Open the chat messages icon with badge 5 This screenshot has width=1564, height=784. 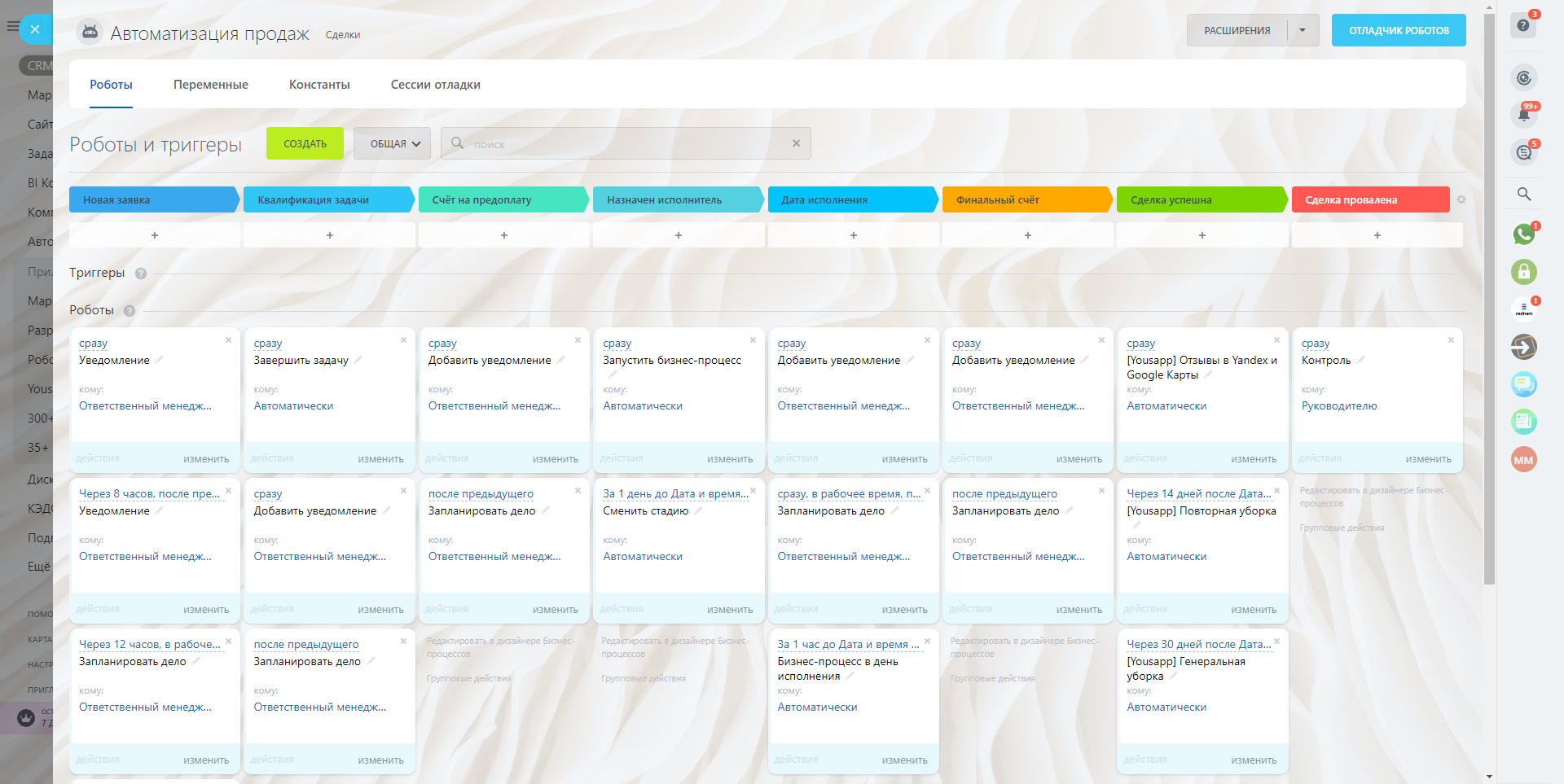[x=1524, y=152]
